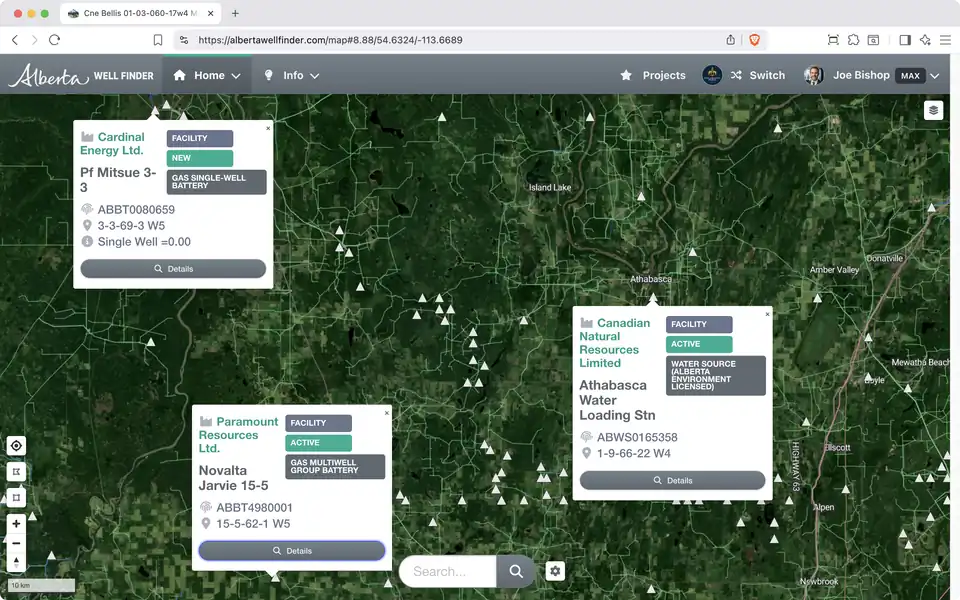Click the browser address bar URL
The height and width of the screenshot is (600, 960).
pyautogui.click(x=330, y=40)
